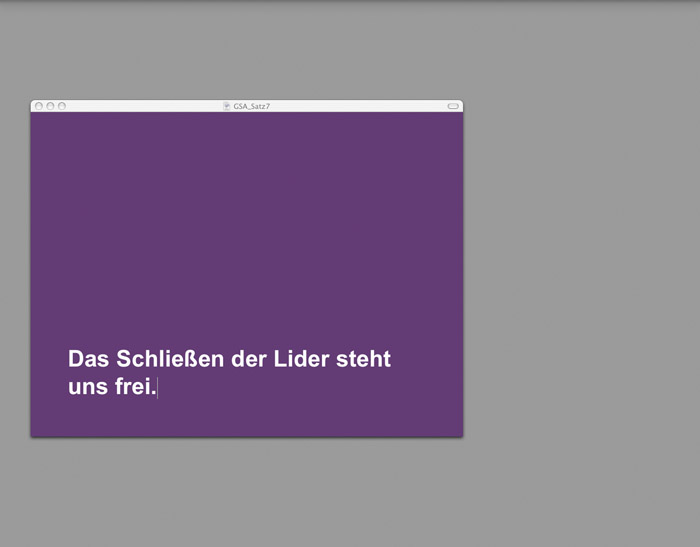The height and width of the screenshot is (547, 700).
Task: Click the toolbar toggle pill button in title bar
Action: pyautogui.click(x=453, y=106)
